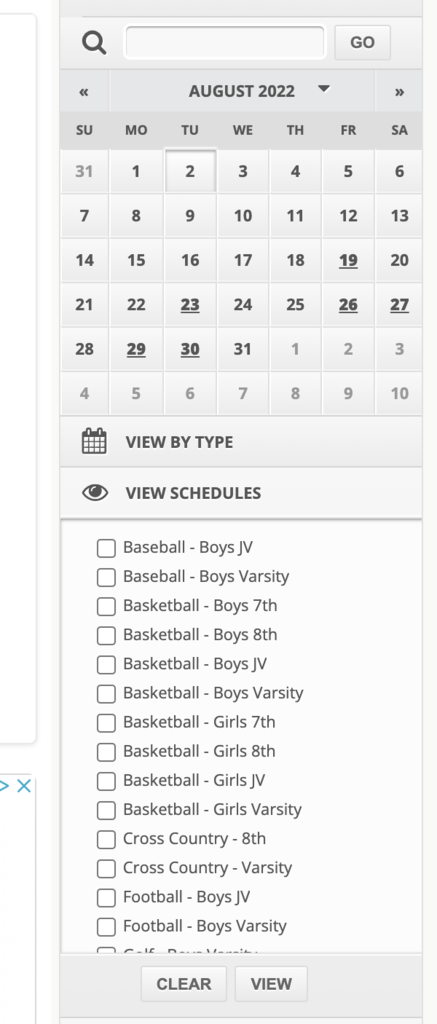This screenshot has width=437, height=1024.
Task: Open the month dropdown arrow next to August 2022
Action: (x=323, y=89)
